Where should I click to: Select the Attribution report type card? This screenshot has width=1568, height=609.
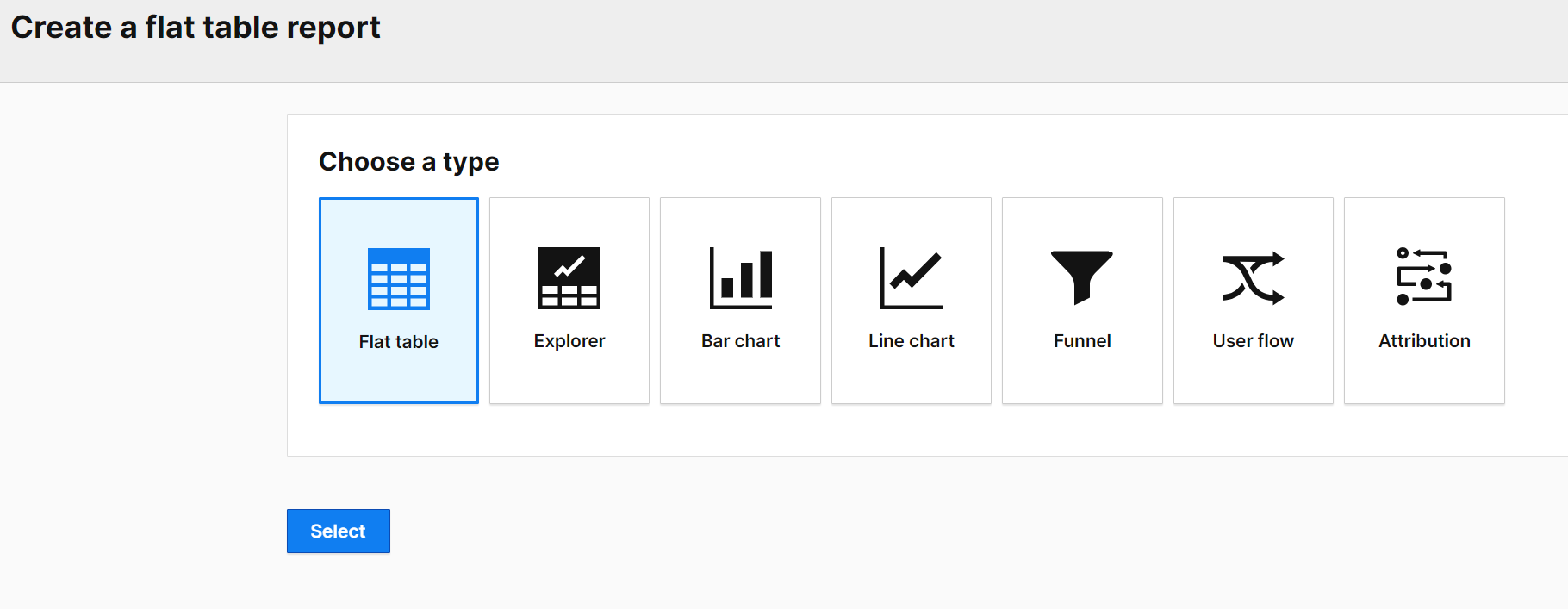tap(1423, 300)
